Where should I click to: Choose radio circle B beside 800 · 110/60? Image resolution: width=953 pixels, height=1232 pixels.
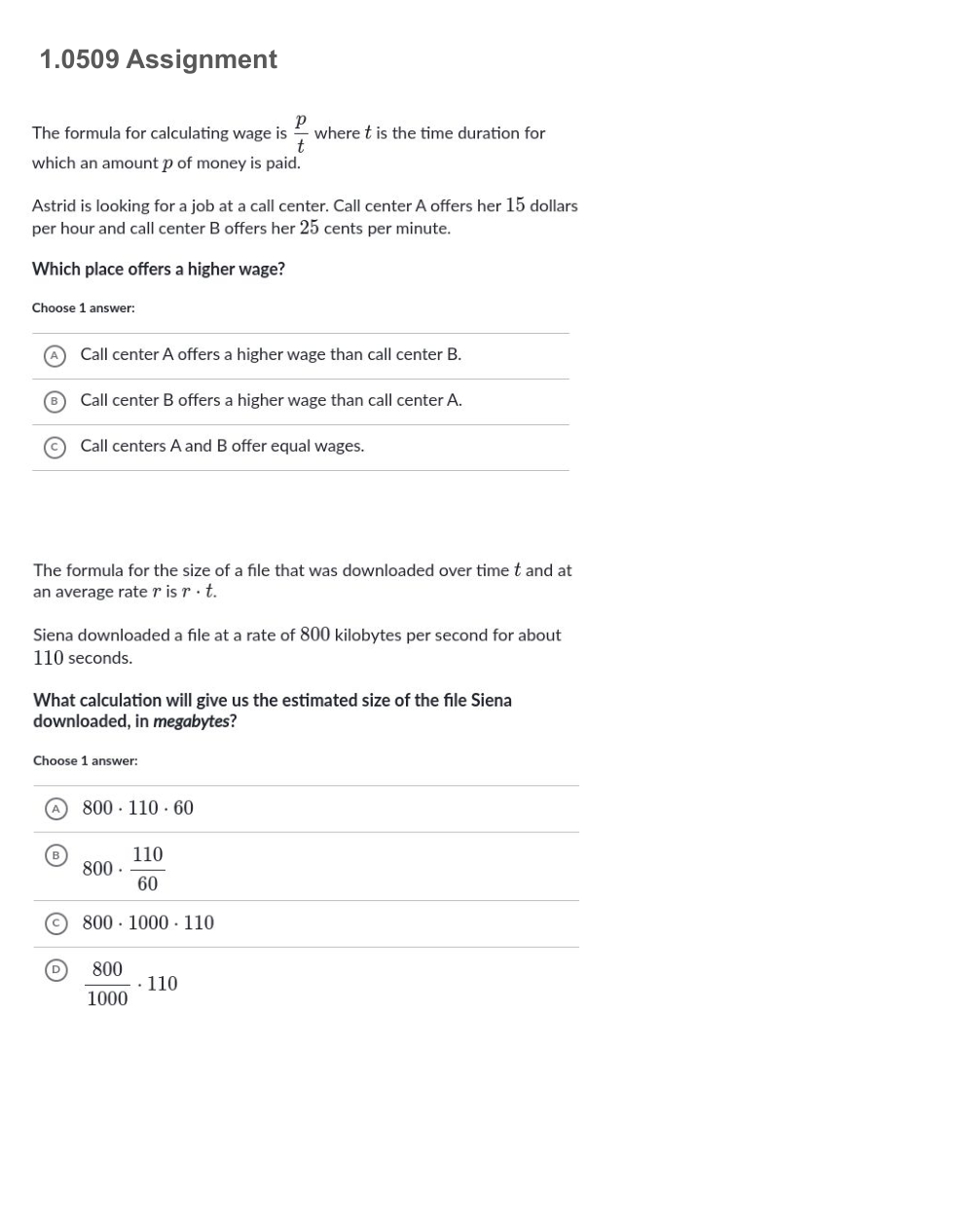pyautogui.click(x=56, y=855)
